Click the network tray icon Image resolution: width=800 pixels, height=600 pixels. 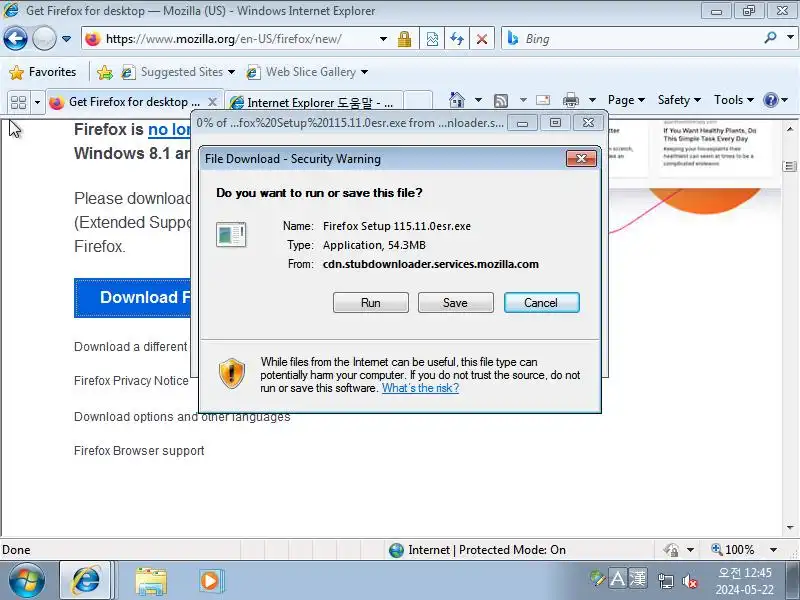(665, 581)
